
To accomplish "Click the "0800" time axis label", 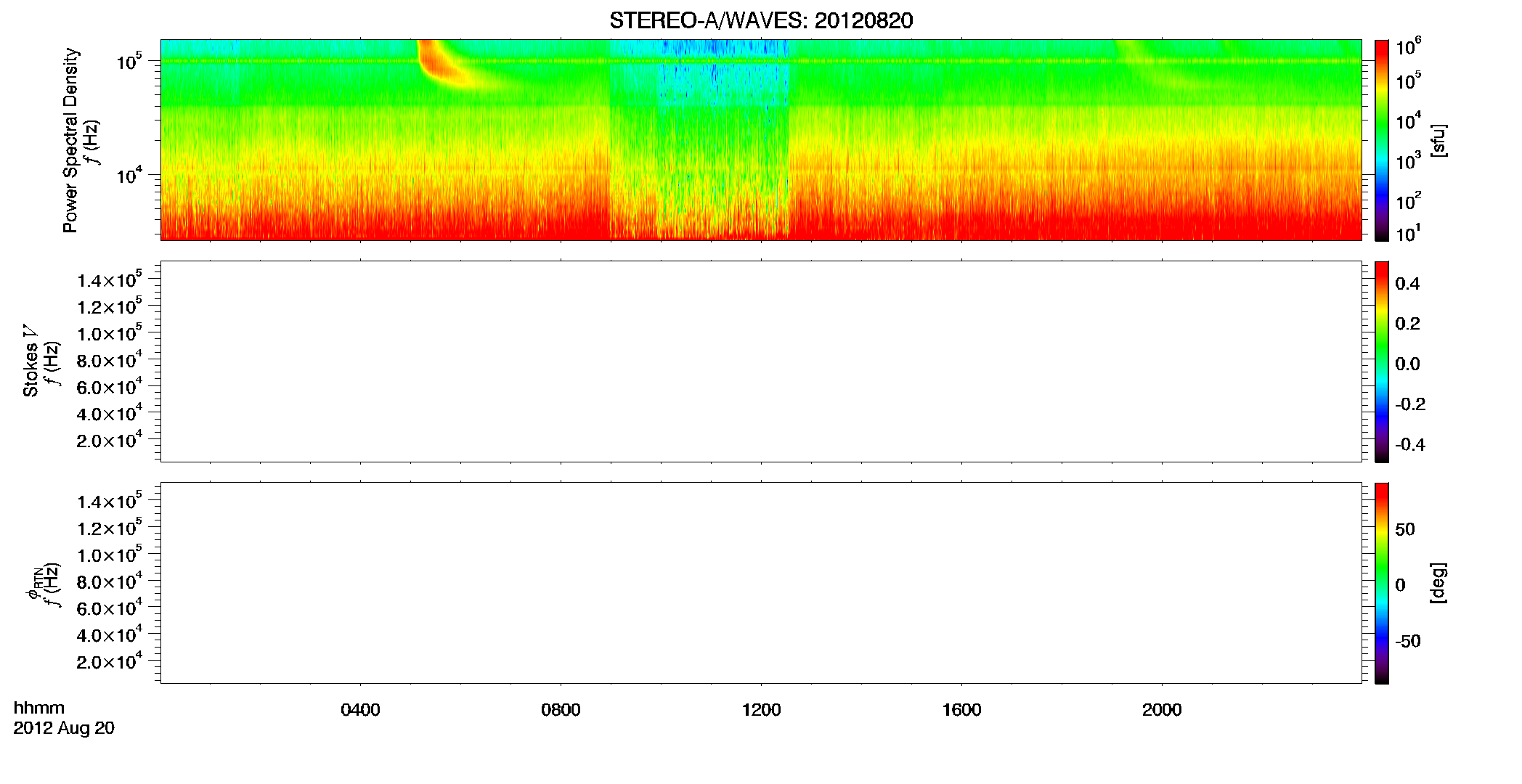I will tap(561, 710).
